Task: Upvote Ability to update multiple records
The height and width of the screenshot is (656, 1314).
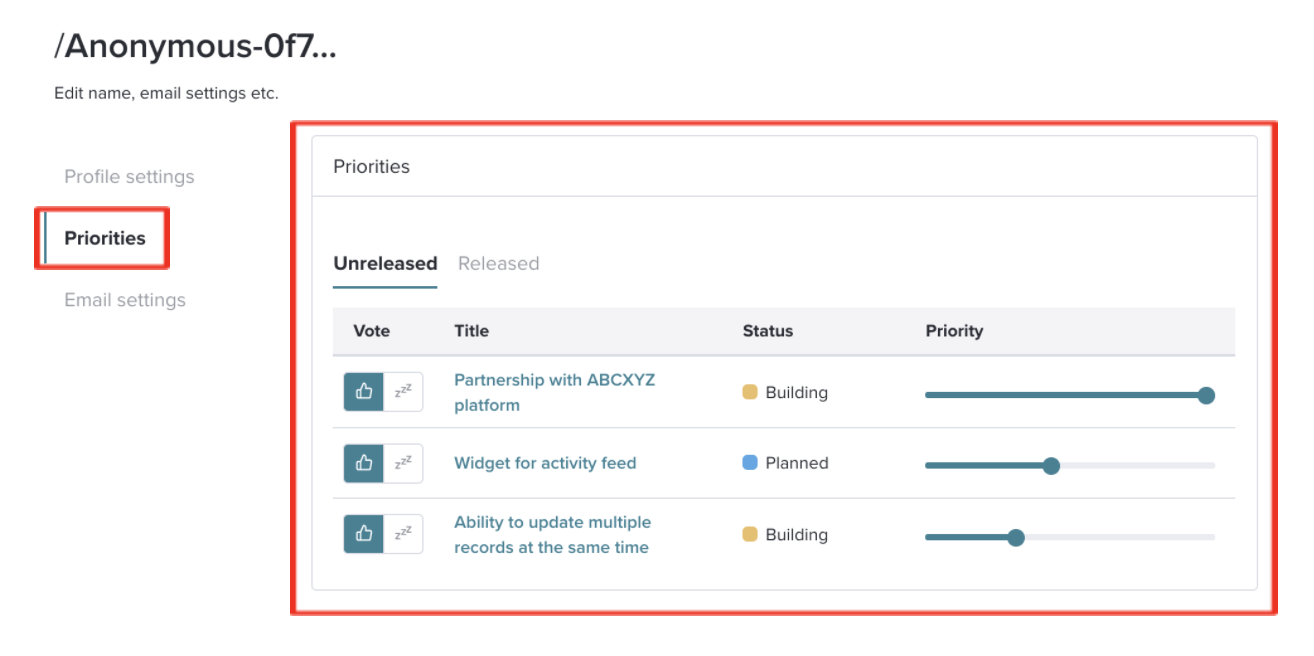Action: [x=364, y=534]
